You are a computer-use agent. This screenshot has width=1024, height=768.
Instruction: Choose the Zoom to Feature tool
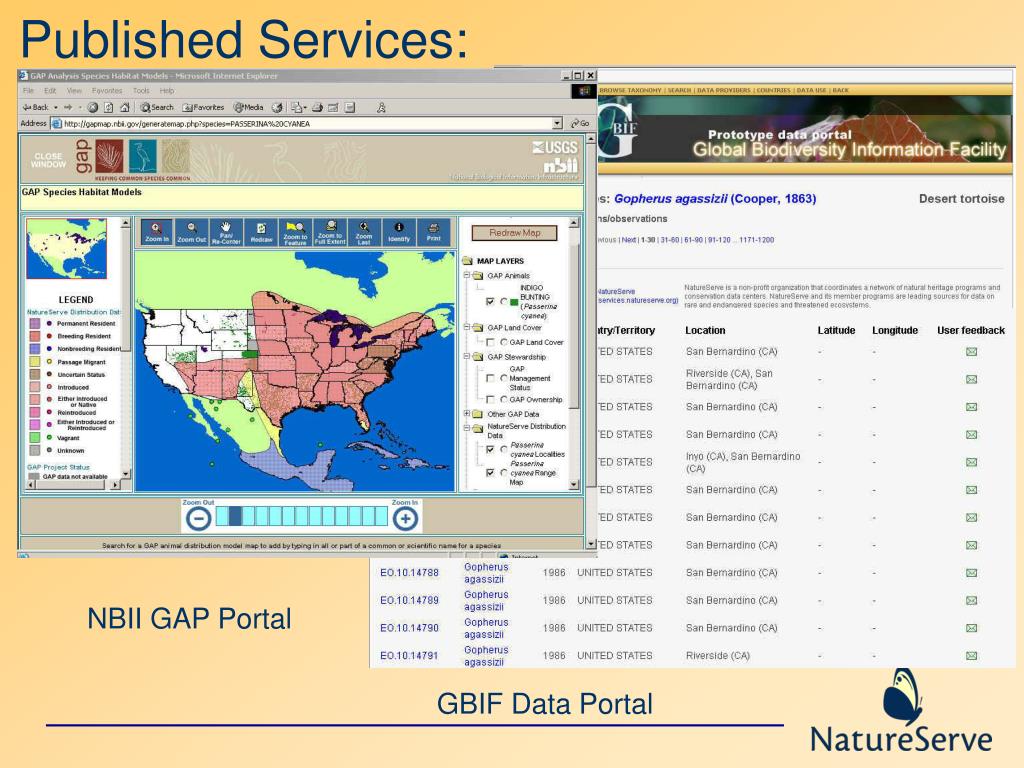(x=295, y=232)
